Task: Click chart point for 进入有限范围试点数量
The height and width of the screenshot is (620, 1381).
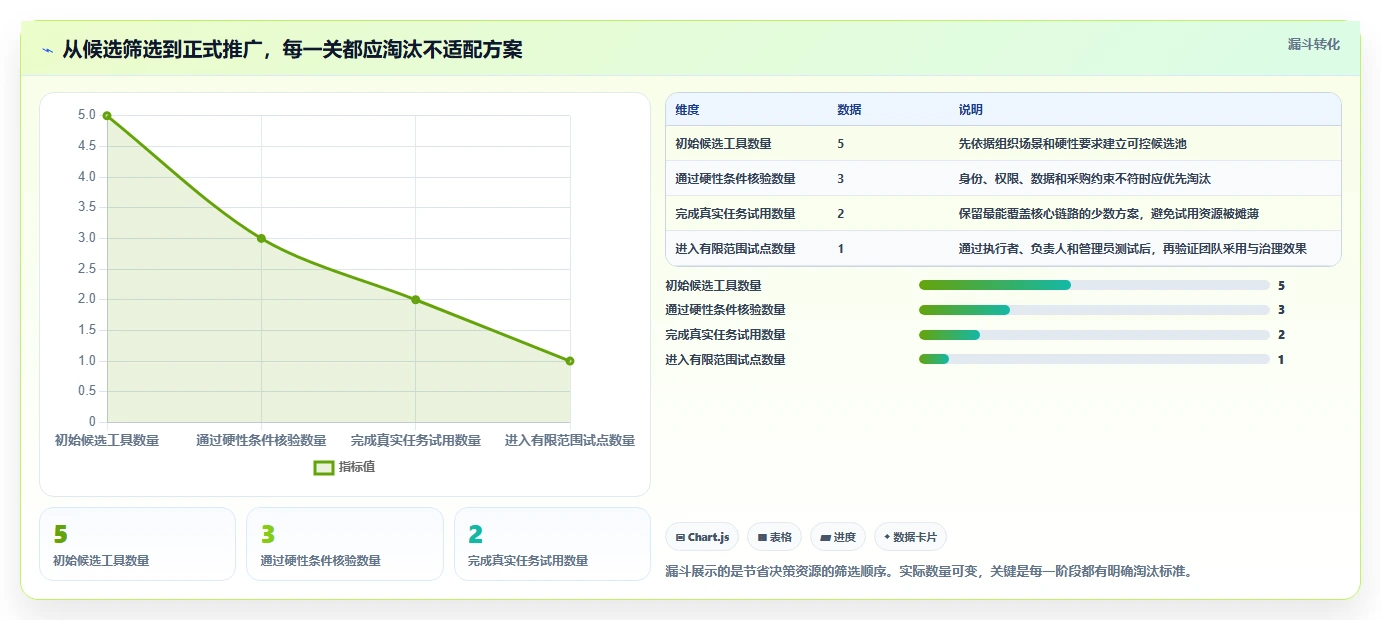Action: click(570, 361)
